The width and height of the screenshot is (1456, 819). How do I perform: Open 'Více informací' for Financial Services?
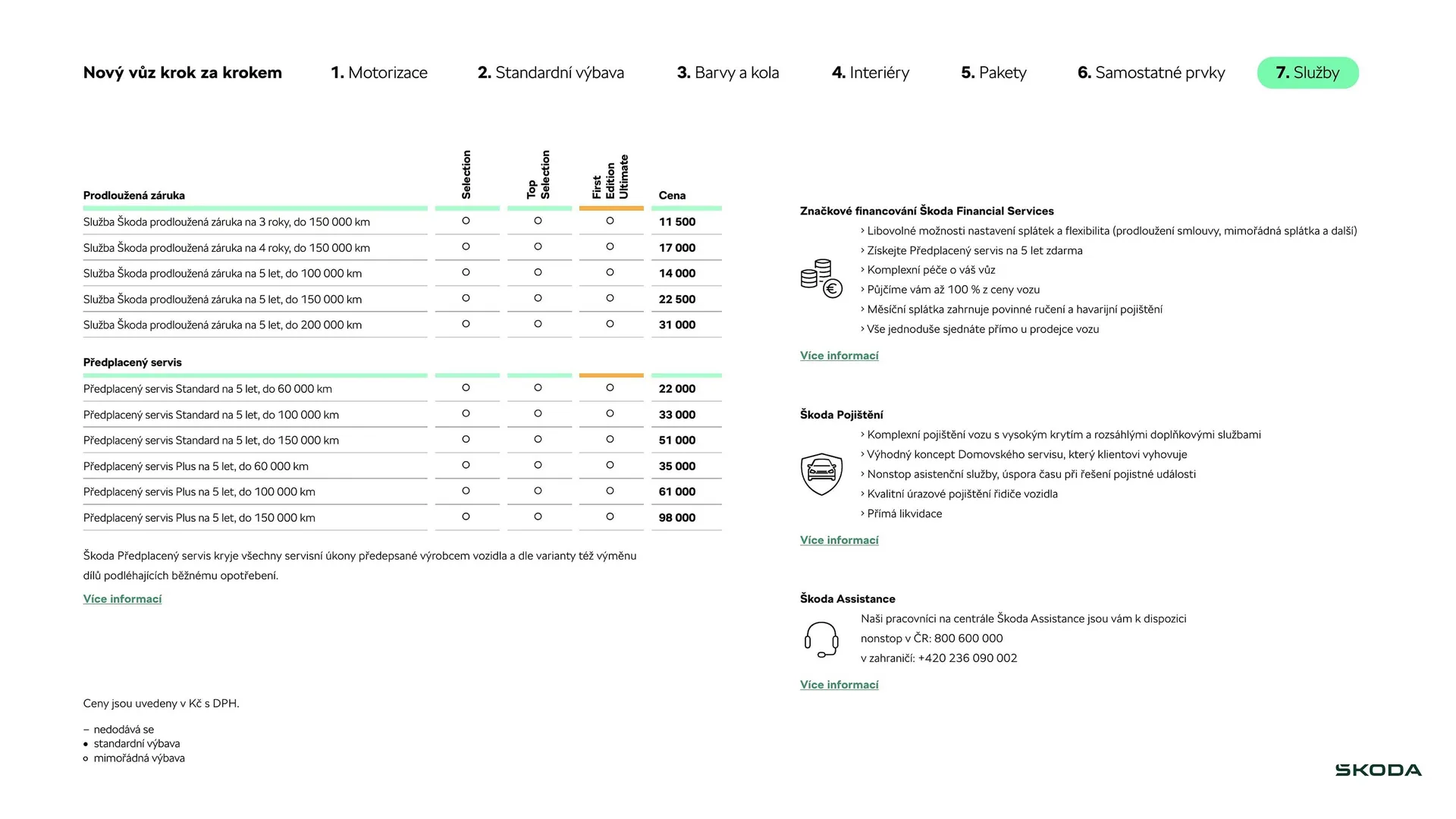point(839,356)
